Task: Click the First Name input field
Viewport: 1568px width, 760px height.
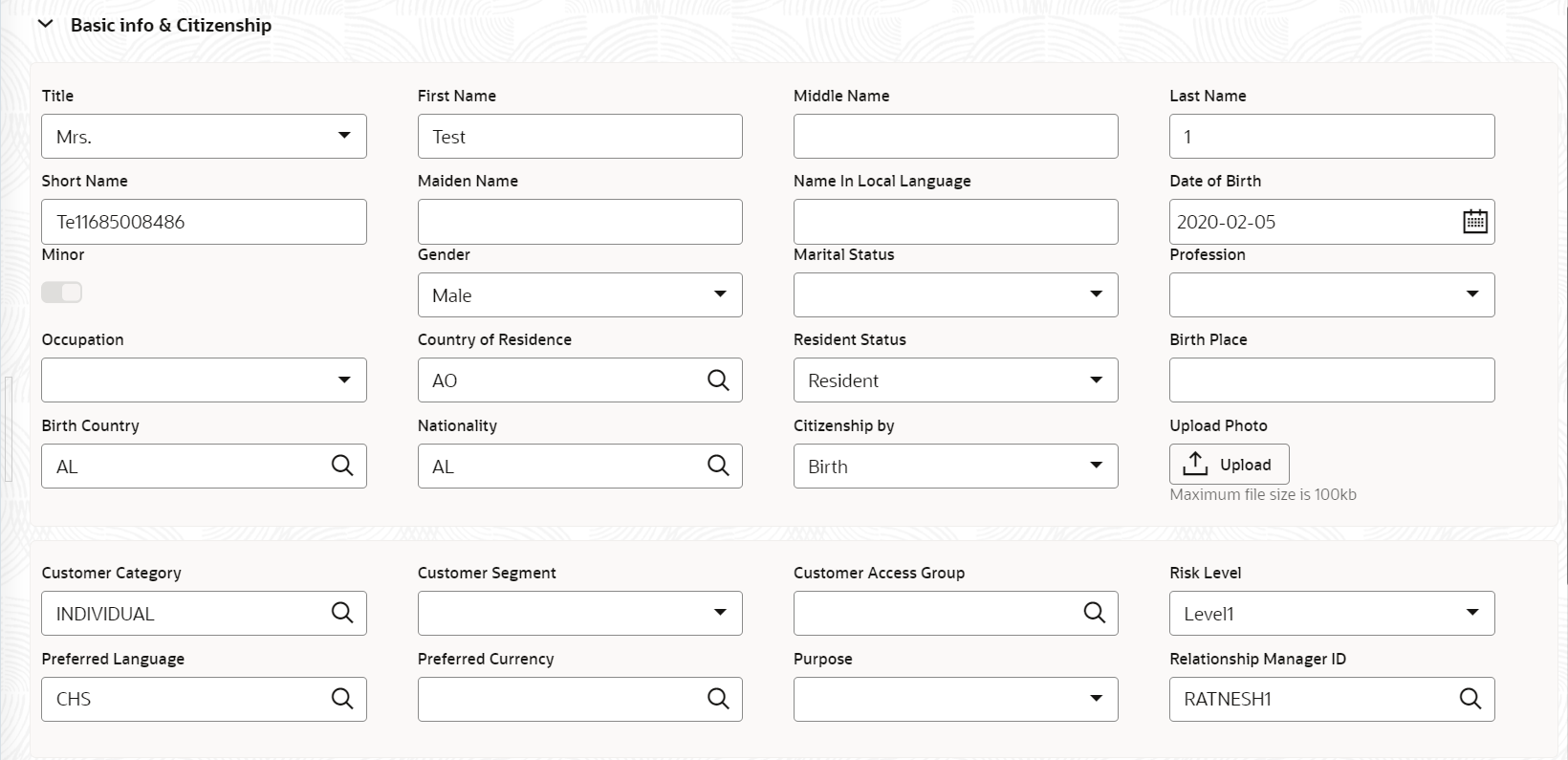Action: 579,137
